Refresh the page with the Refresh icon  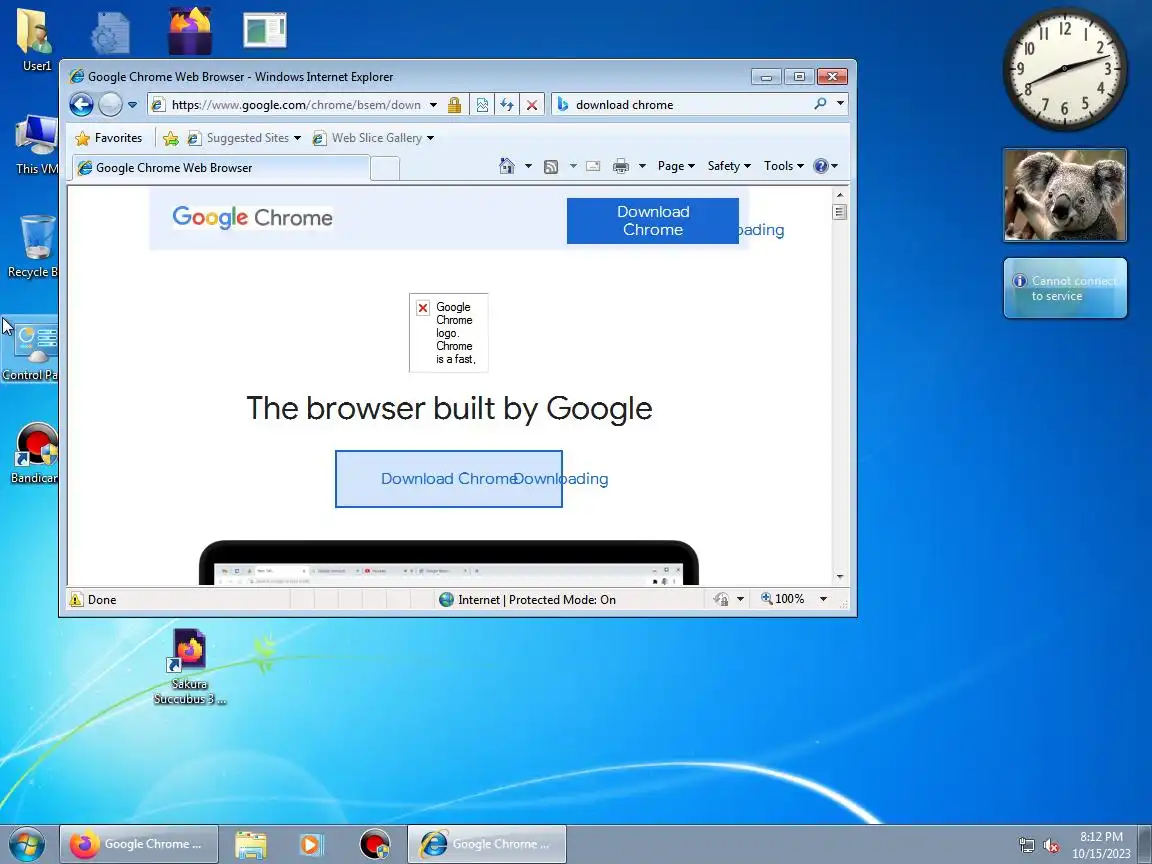(507, 104)
